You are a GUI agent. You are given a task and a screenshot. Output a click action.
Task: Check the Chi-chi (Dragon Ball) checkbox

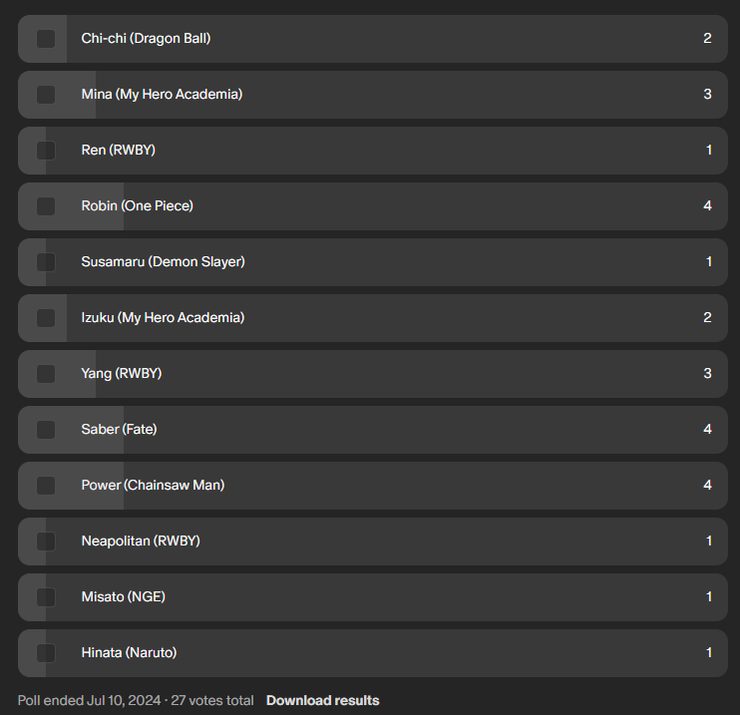46,39
